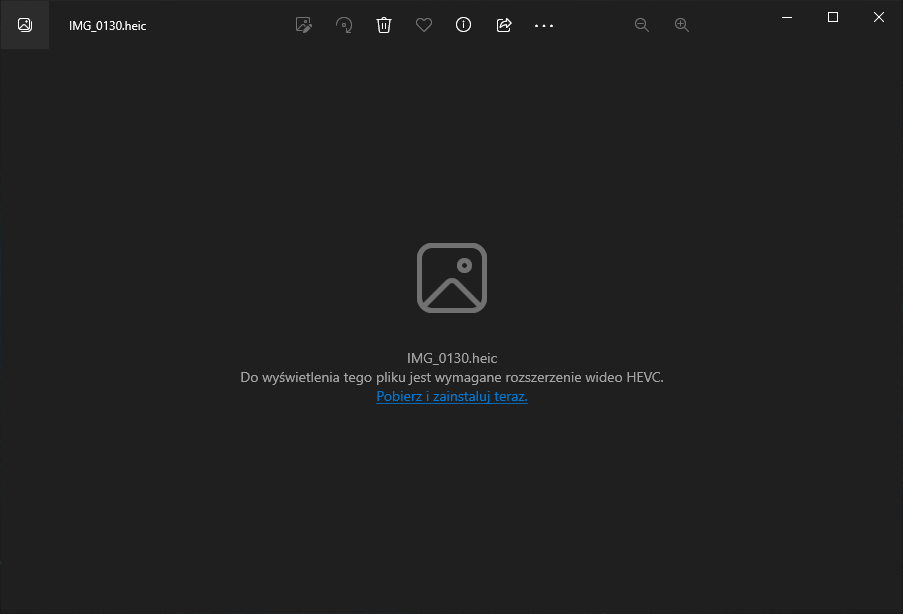Share the file using the share icon
This screenshot has width=903, height=614.
(x=504, y=25)
